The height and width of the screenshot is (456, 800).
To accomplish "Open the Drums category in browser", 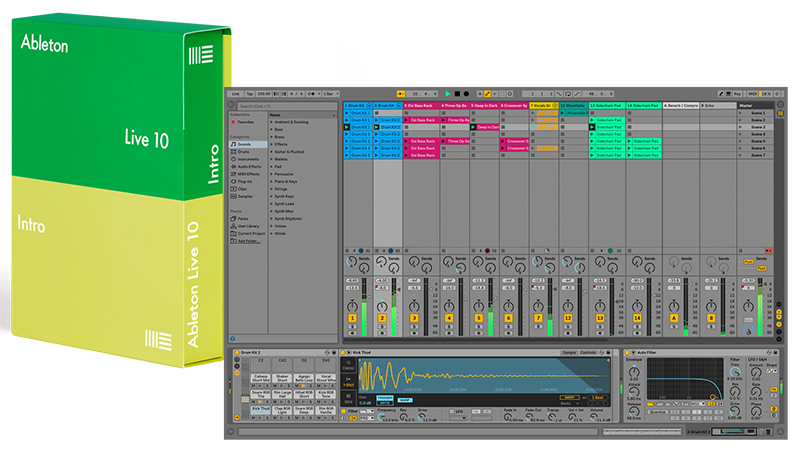I will point(247,152).
